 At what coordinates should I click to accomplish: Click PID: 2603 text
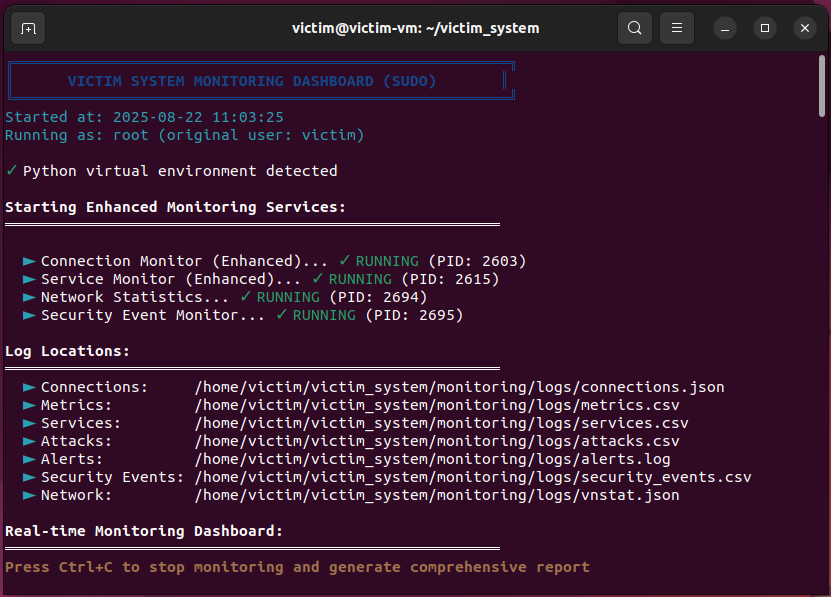pos(477,261)
